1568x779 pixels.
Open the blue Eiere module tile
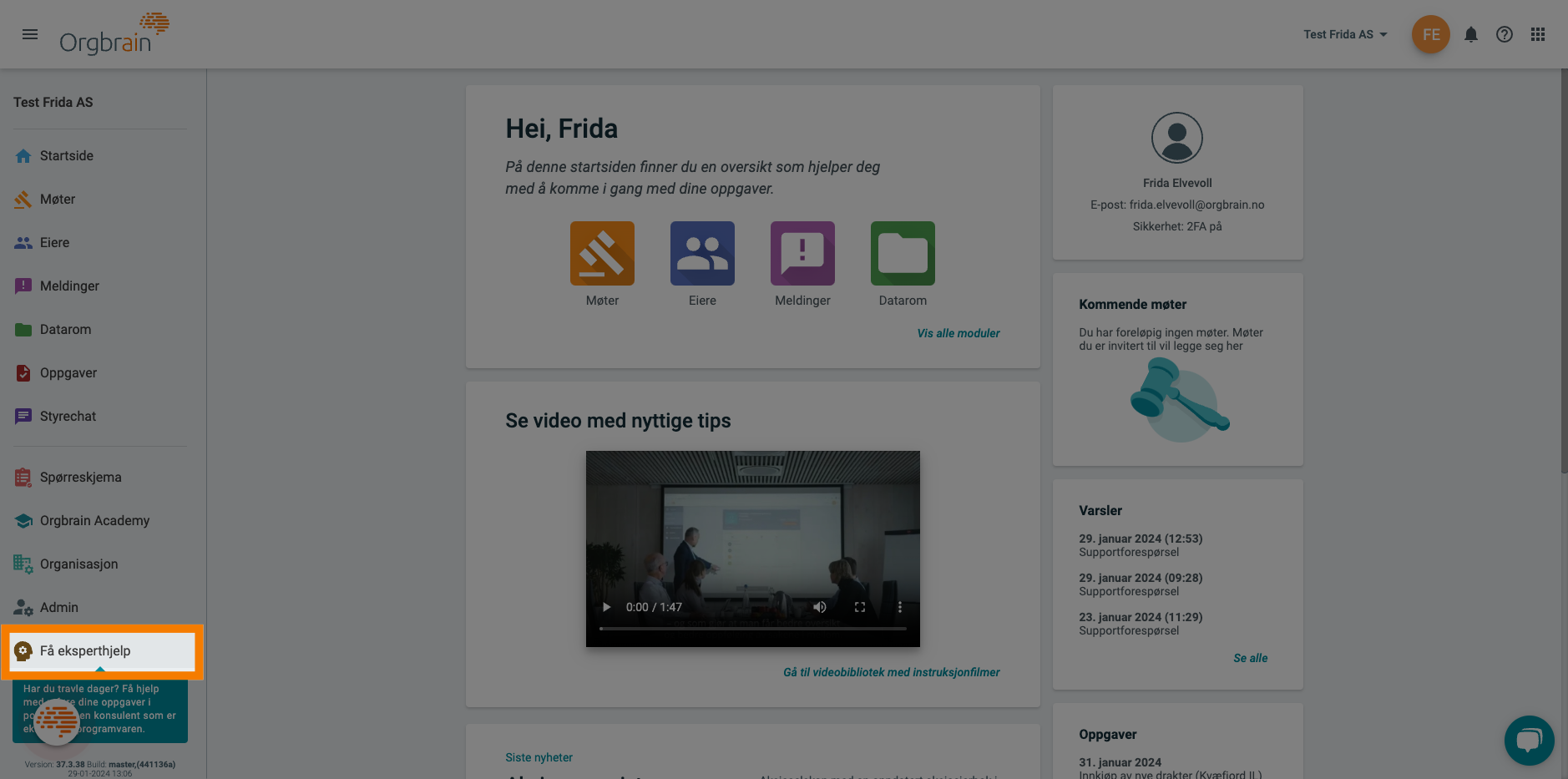coord(702,253)
